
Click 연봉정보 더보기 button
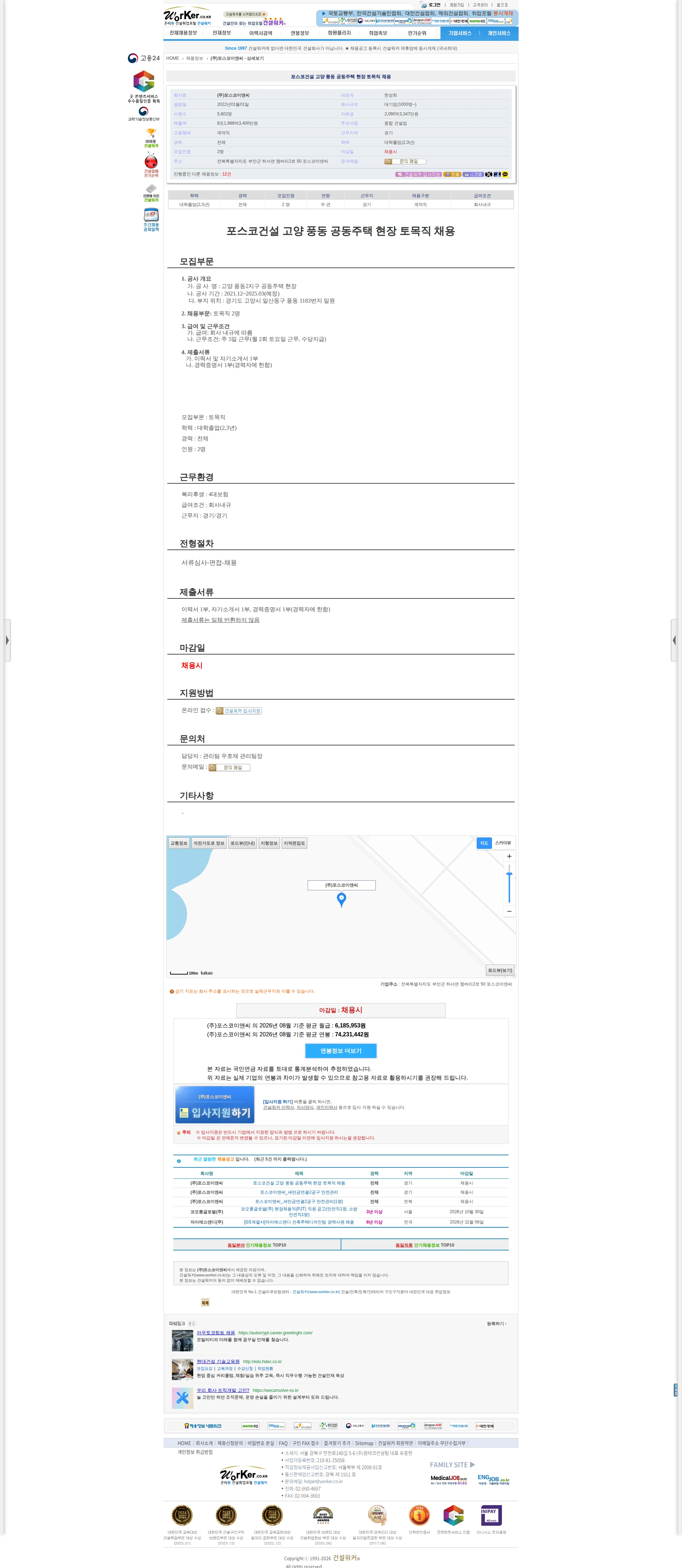(x=341, y=1051)
